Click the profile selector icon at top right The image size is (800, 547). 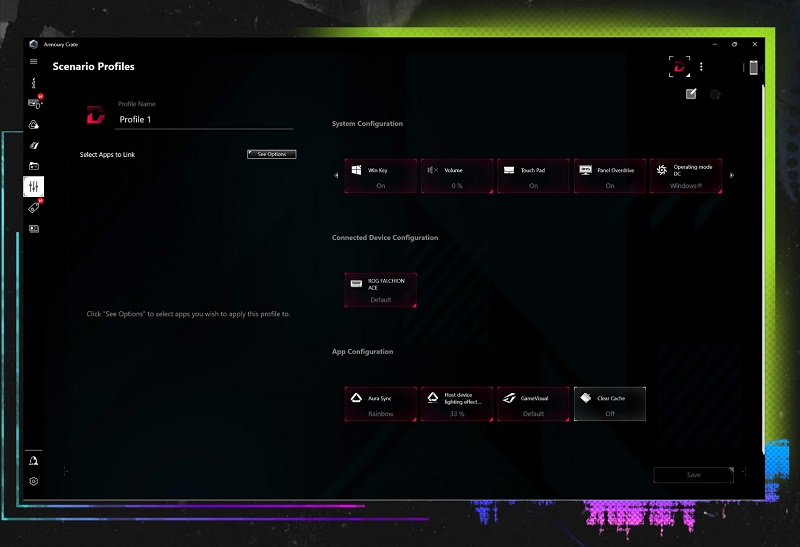pyautogui.click(x=680, y=67)
